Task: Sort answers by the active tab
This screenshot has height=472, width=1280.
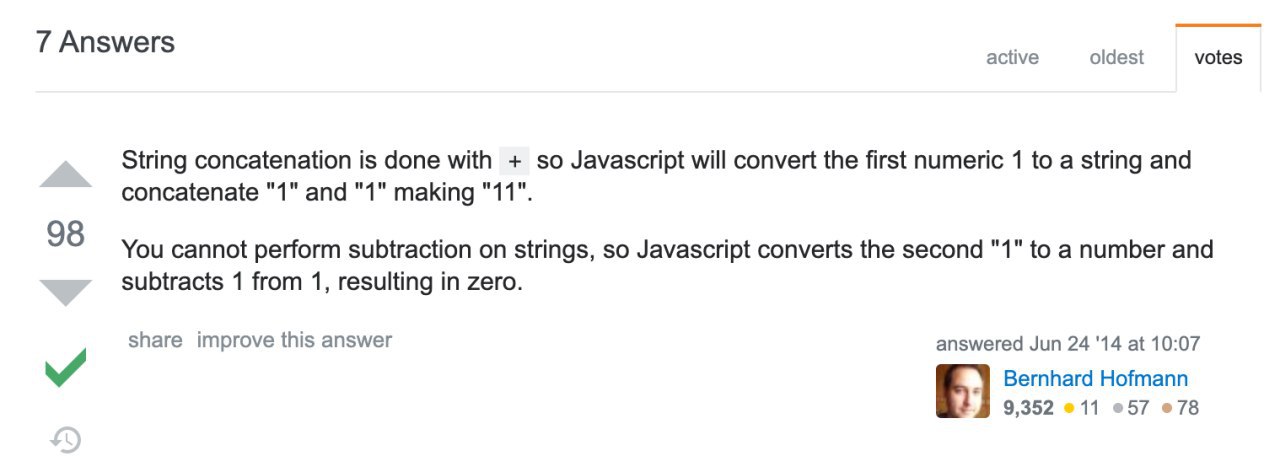Action: tap(1012, 58)
